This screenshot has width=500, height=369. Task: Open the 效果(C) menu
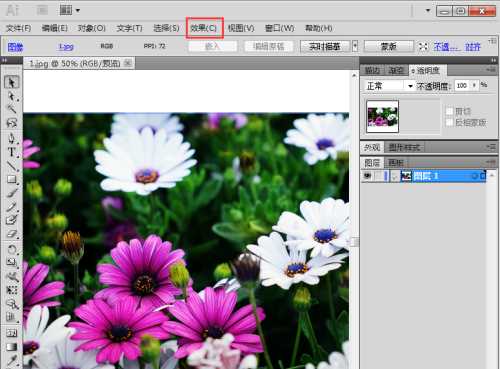(x=204, y=28)
